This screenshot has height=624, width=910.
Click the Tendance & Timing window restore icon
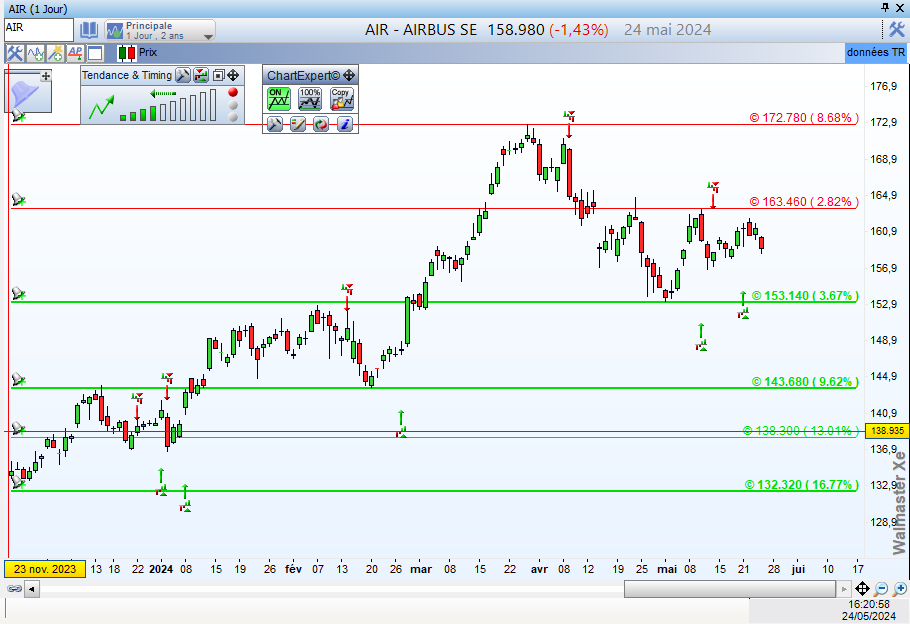pyautogui.click(x=218, y=75)
